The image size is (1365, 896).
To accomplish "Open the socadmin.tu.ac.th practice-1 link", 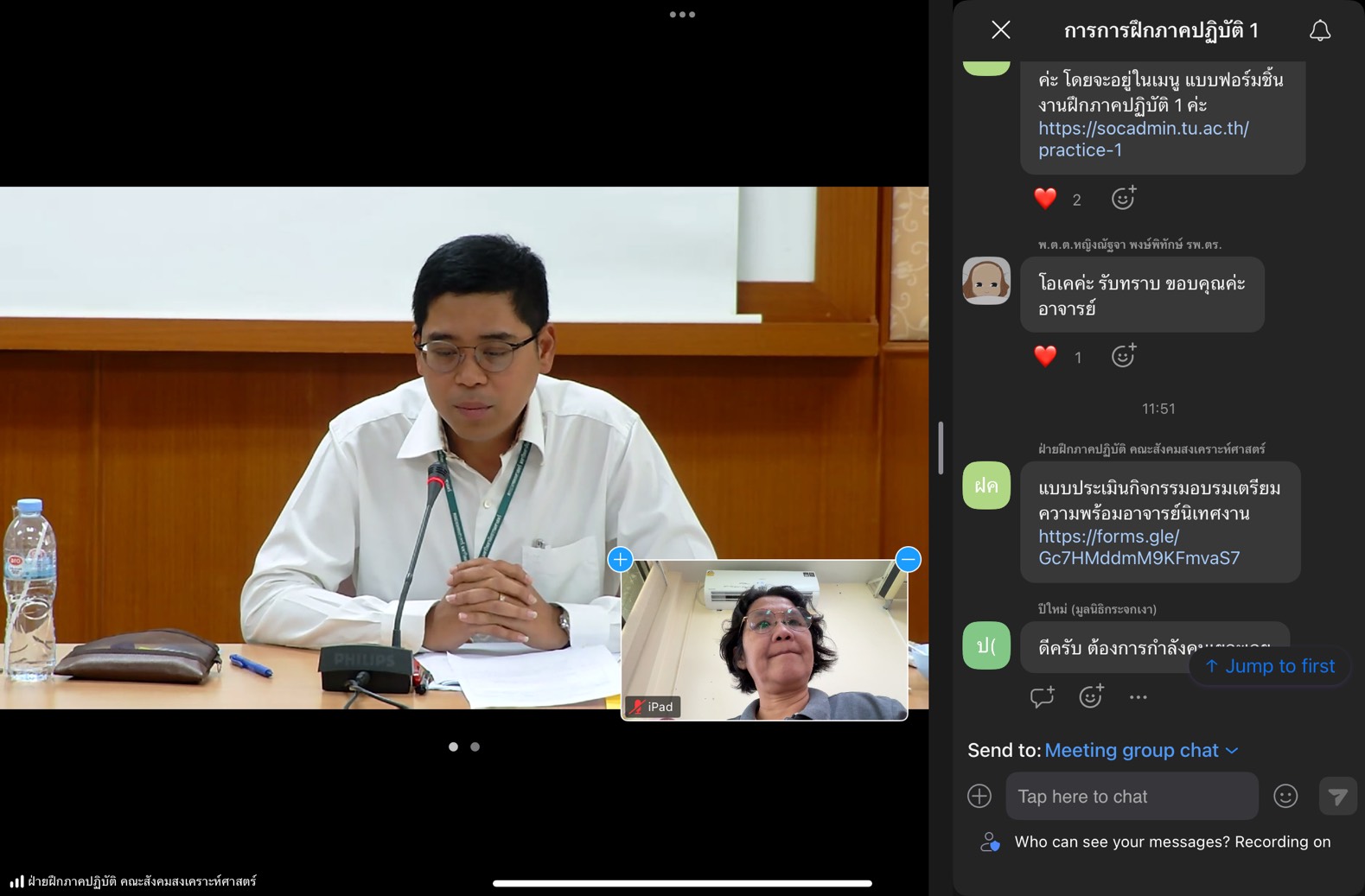I will pyautogui.click(x=1143, y=139).
